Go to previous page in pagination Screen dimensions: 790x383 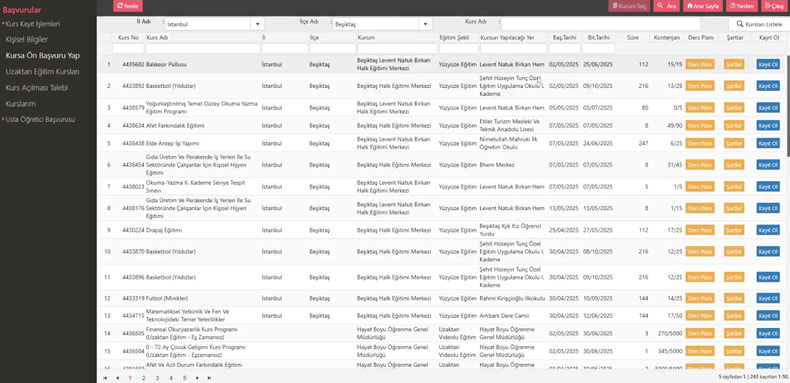(117, 377)
